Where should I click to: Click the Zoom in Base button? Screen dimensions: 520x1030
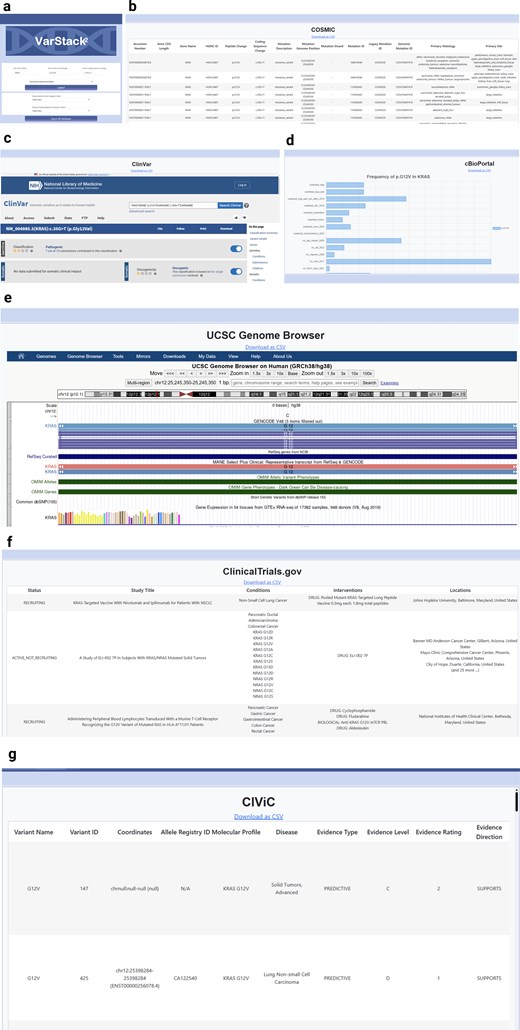(292, 373)
